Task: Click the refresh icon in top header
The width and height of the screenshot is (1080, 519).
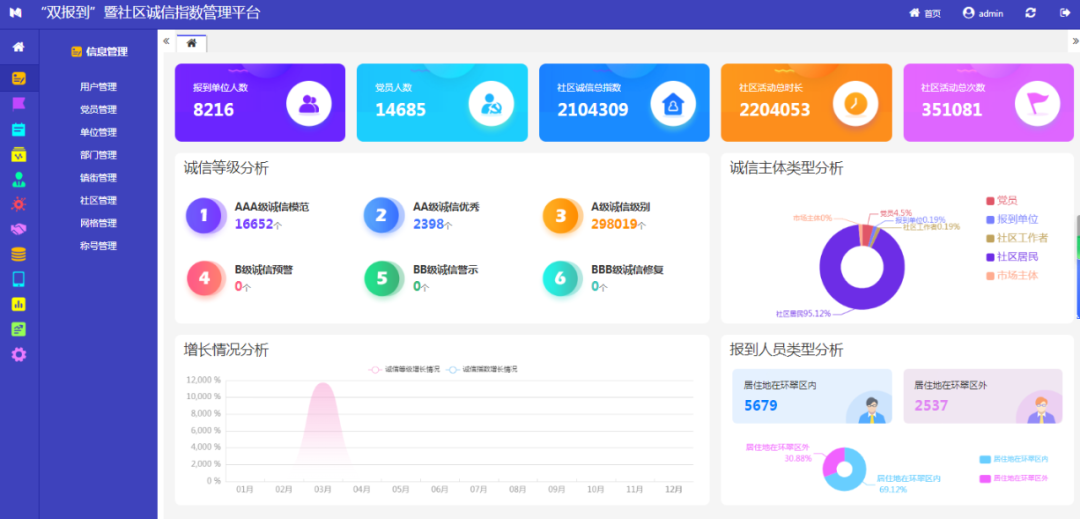Action: click(1030, 13)
